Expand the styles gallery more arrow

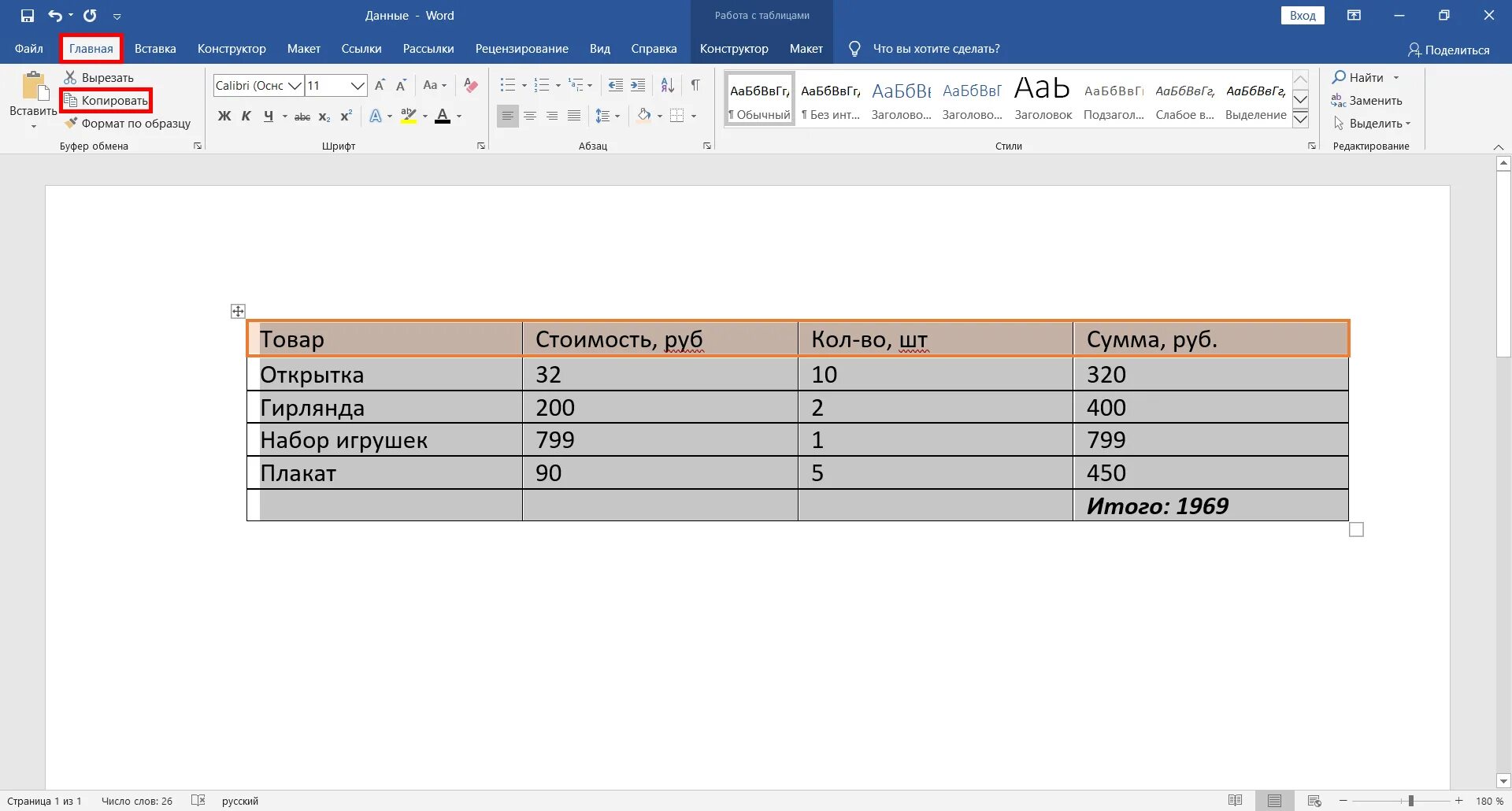coord(1301,120)
